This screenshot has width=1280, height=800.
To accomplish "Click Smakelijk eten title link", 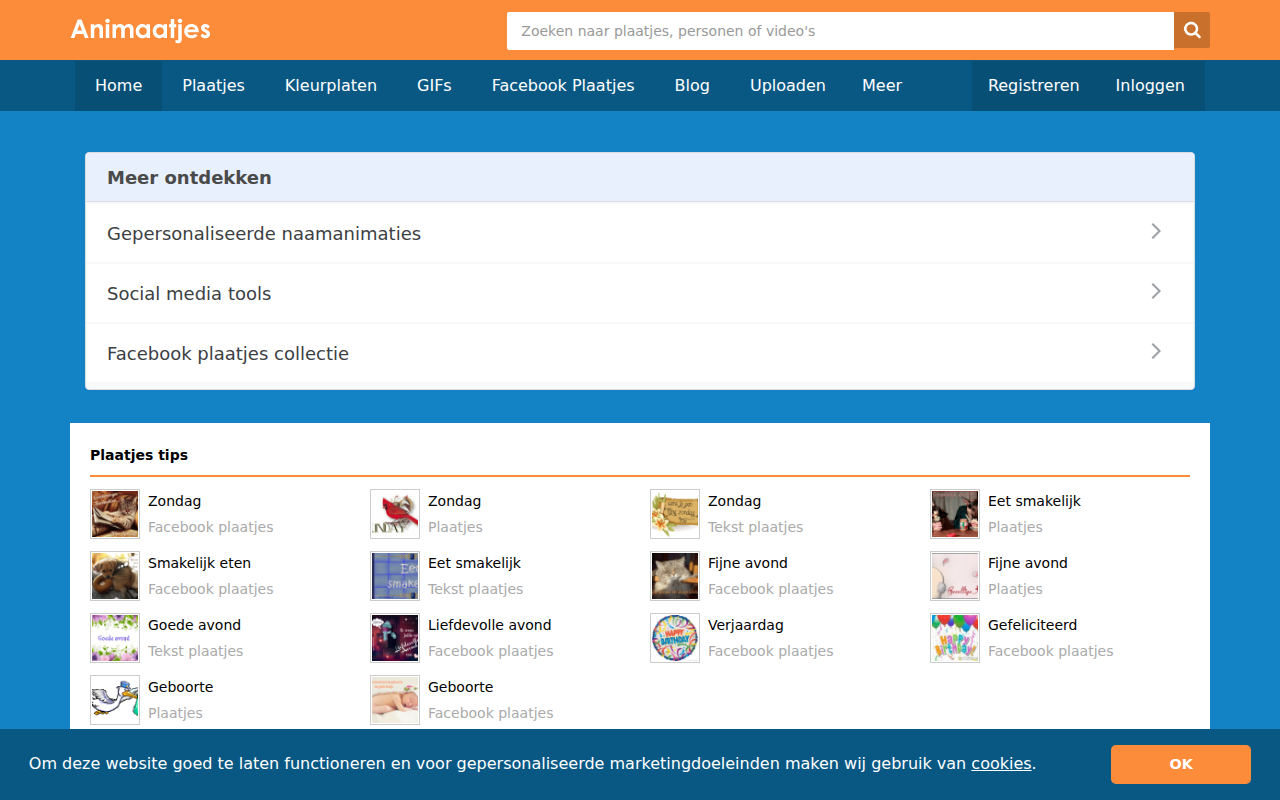I will tap(199, 563).
